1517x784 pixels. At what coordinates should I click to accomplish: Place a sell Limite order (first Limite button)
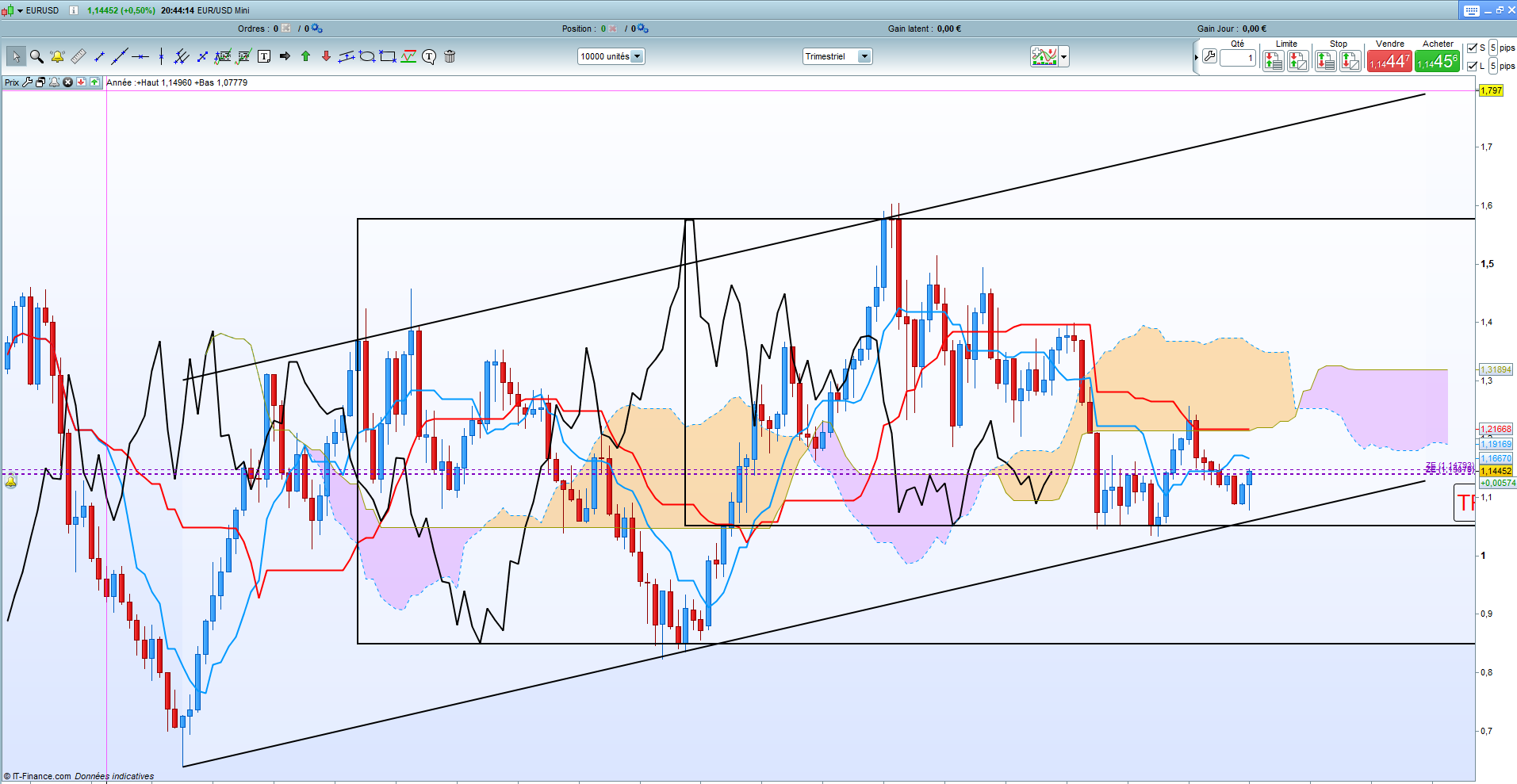click(x=1274, y=61)
